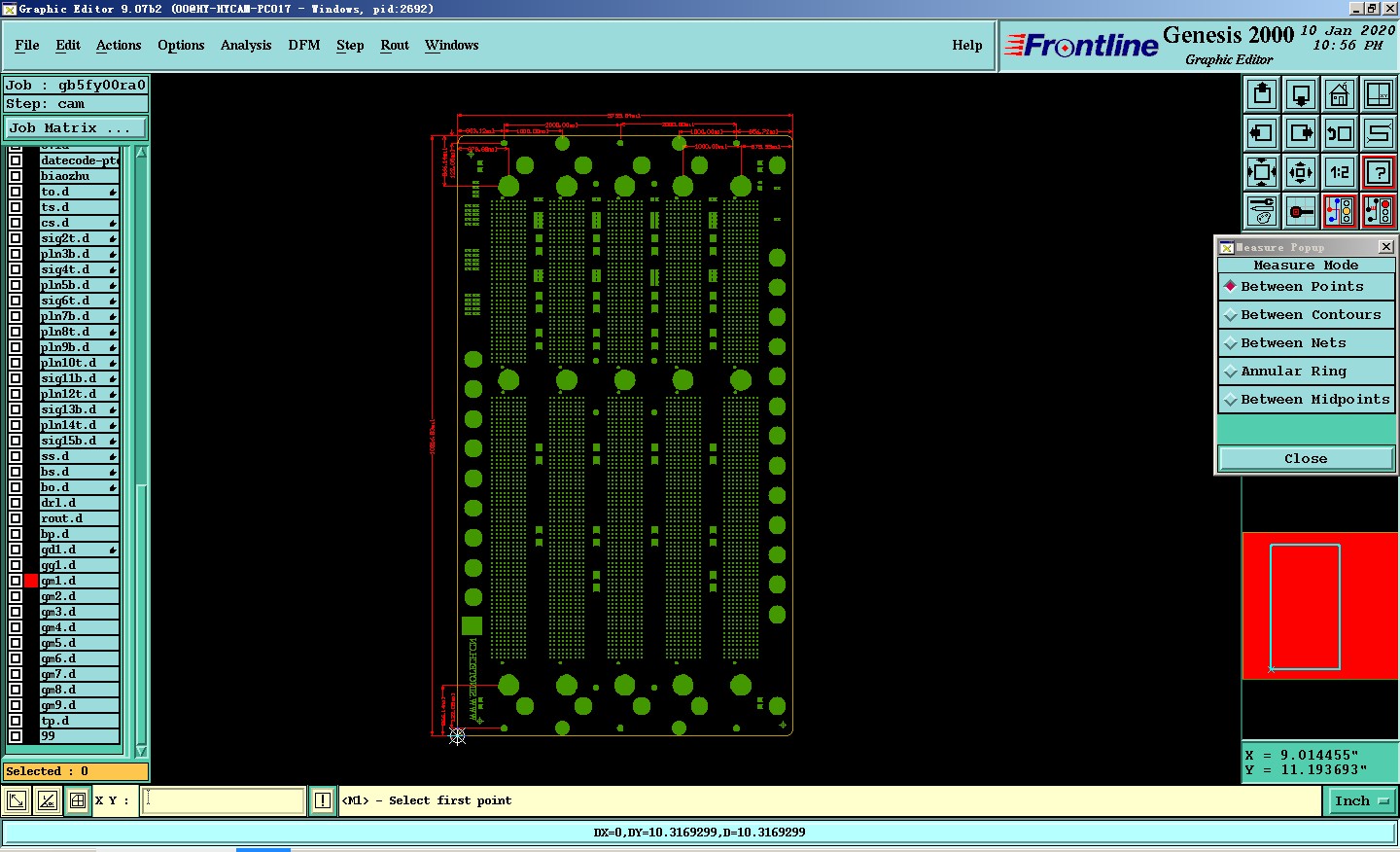Select layer sig15b.d in layer list

pos(79,441)
